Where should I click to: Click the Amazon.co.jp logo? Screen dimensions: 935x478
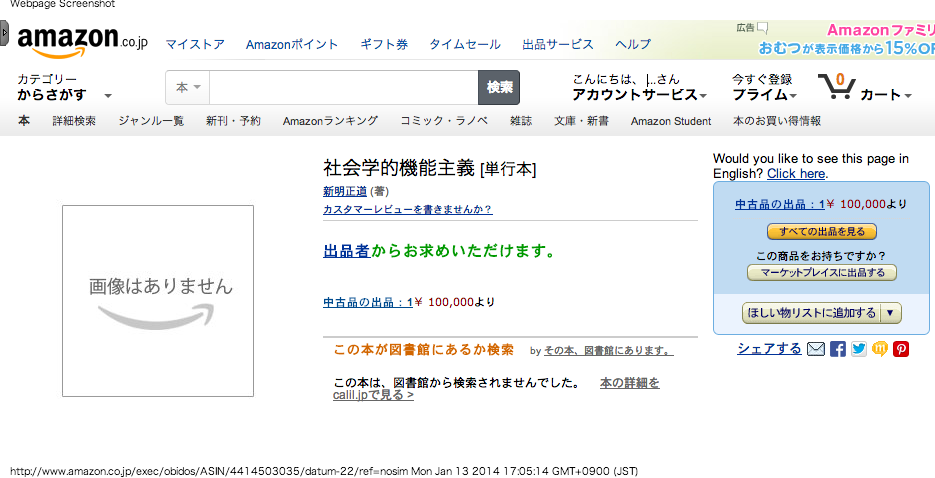(82, 42)
